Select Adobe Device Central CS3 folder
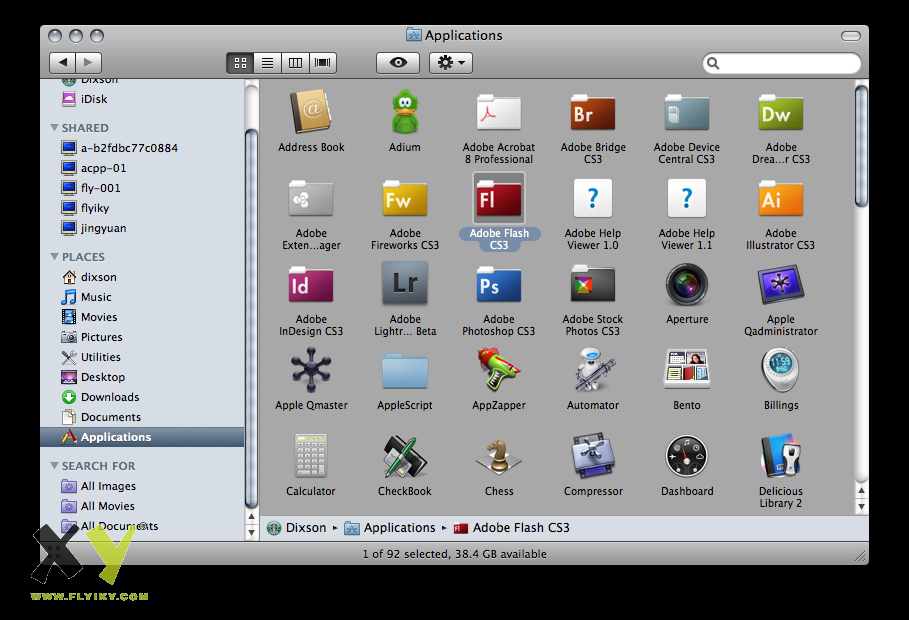 click(686, 112)
